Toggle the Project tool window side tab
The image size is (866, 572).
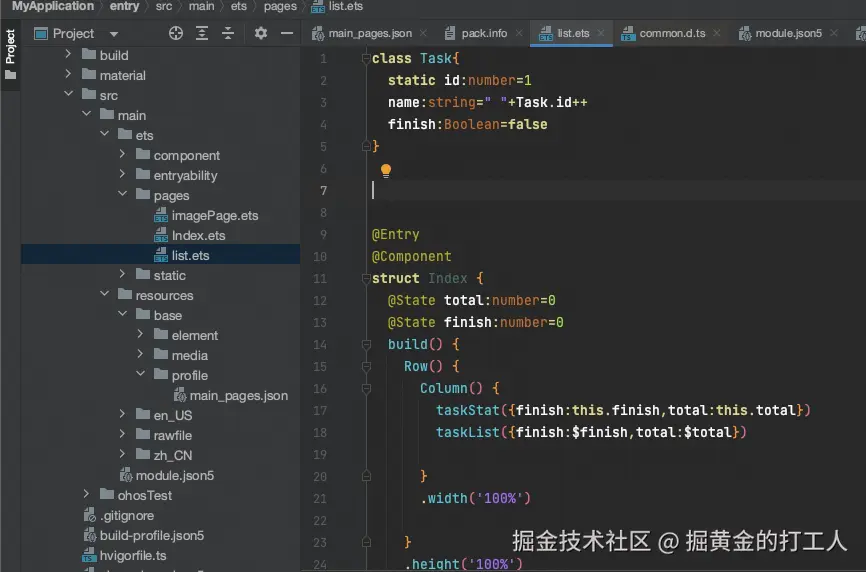point(10,54)
